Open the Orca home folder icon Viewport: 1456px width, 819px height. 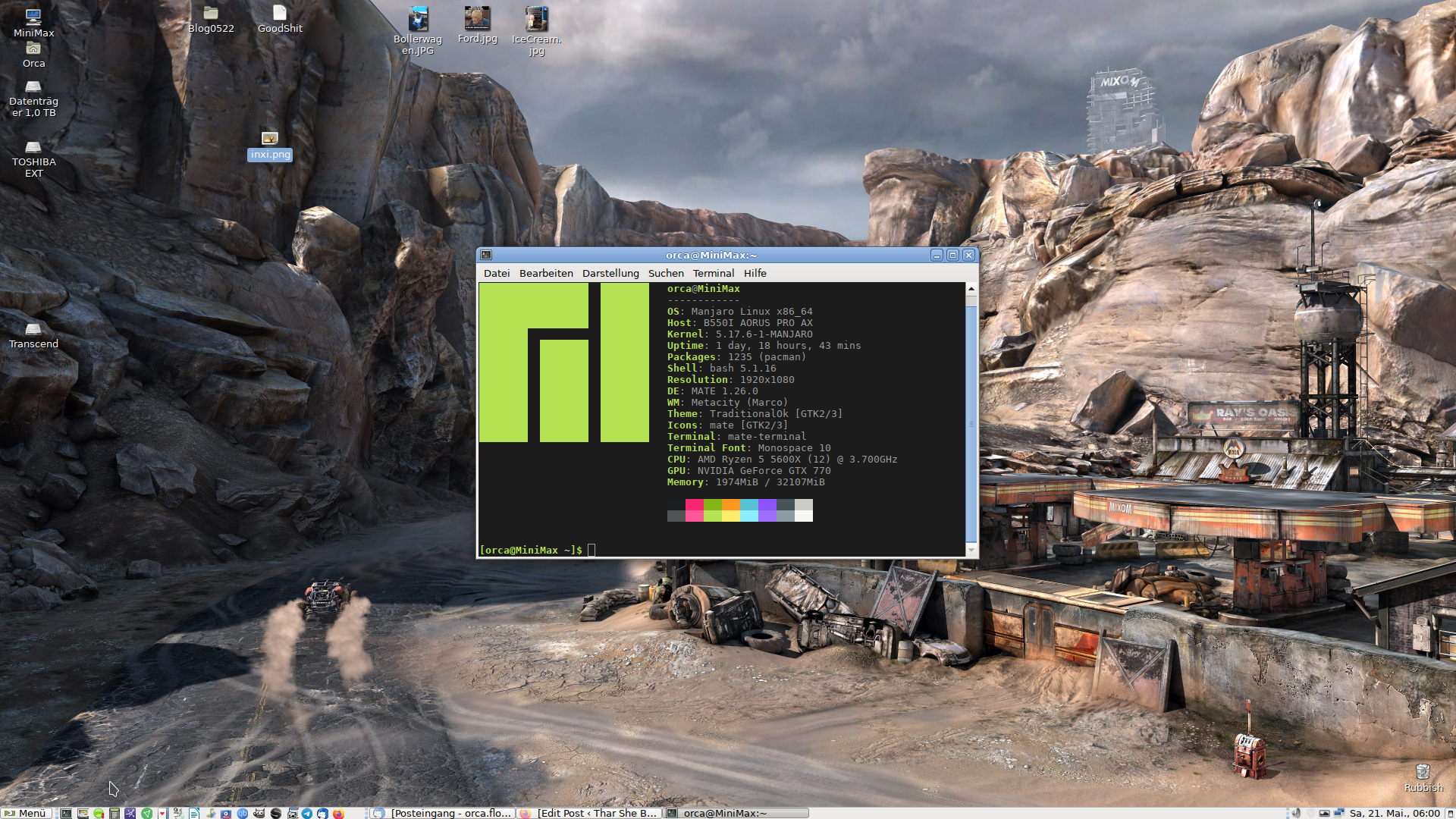click(x=33, y=55)
